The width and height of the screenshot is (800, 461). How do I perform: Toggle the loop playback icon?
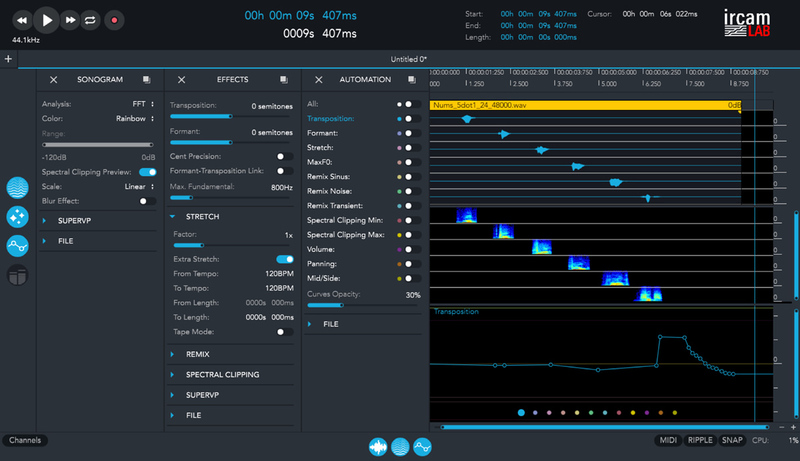click(x=92, y=19)
